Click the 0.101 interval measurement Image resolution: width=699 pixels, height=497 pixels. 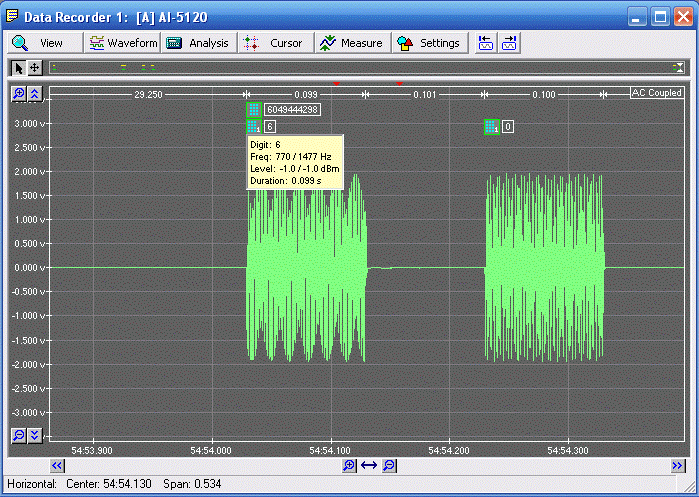click(x=424, y=94)
